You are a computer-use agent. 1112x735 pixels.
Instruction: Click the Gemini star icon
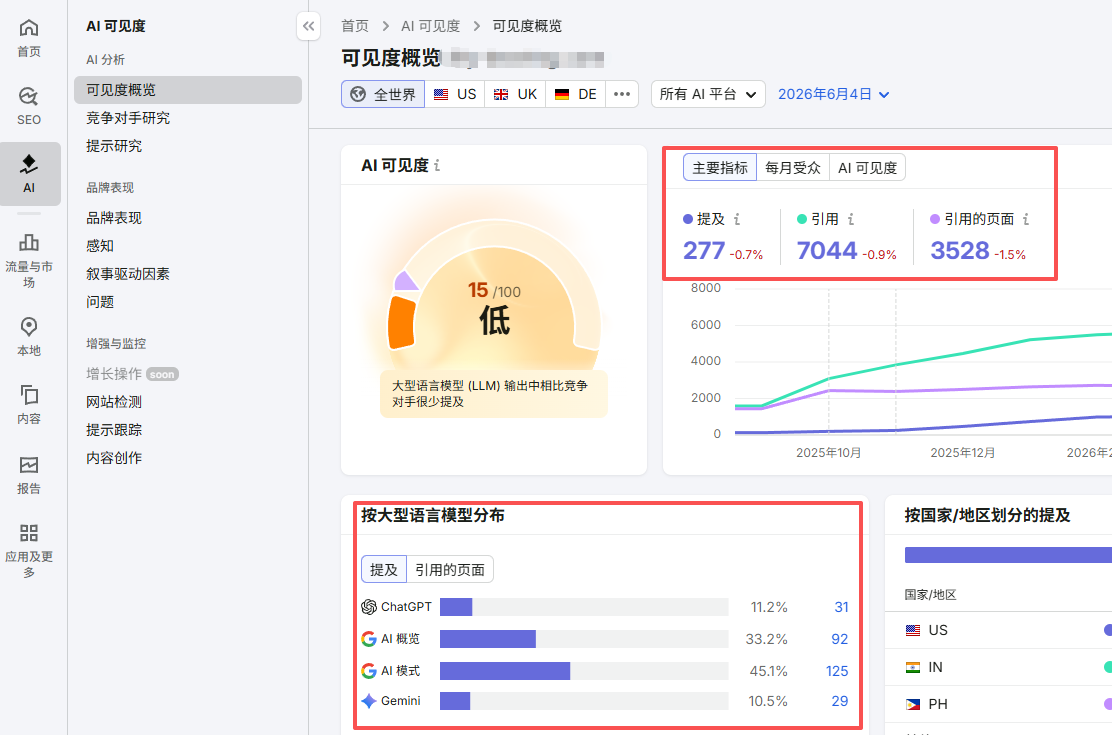(x=369, y=702)
